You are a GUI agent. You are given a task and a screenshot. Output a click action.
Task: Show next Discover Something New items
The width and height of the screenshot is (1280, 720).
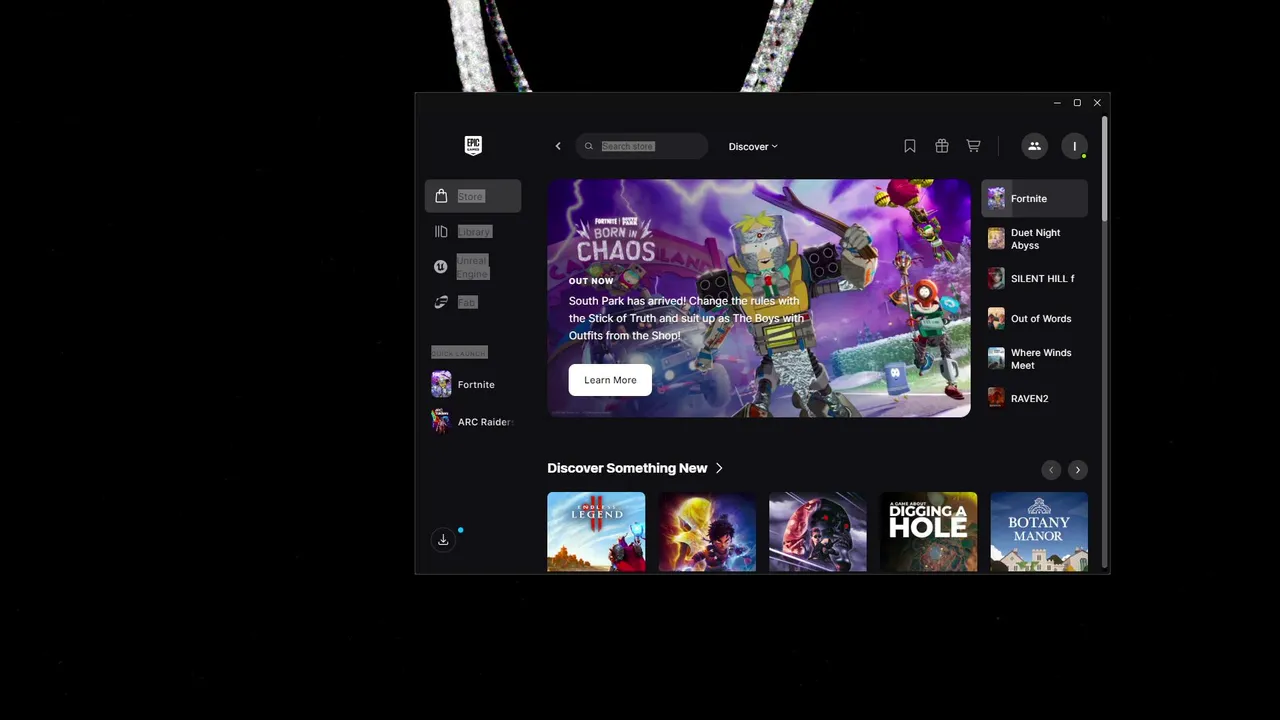point(1077,470)
